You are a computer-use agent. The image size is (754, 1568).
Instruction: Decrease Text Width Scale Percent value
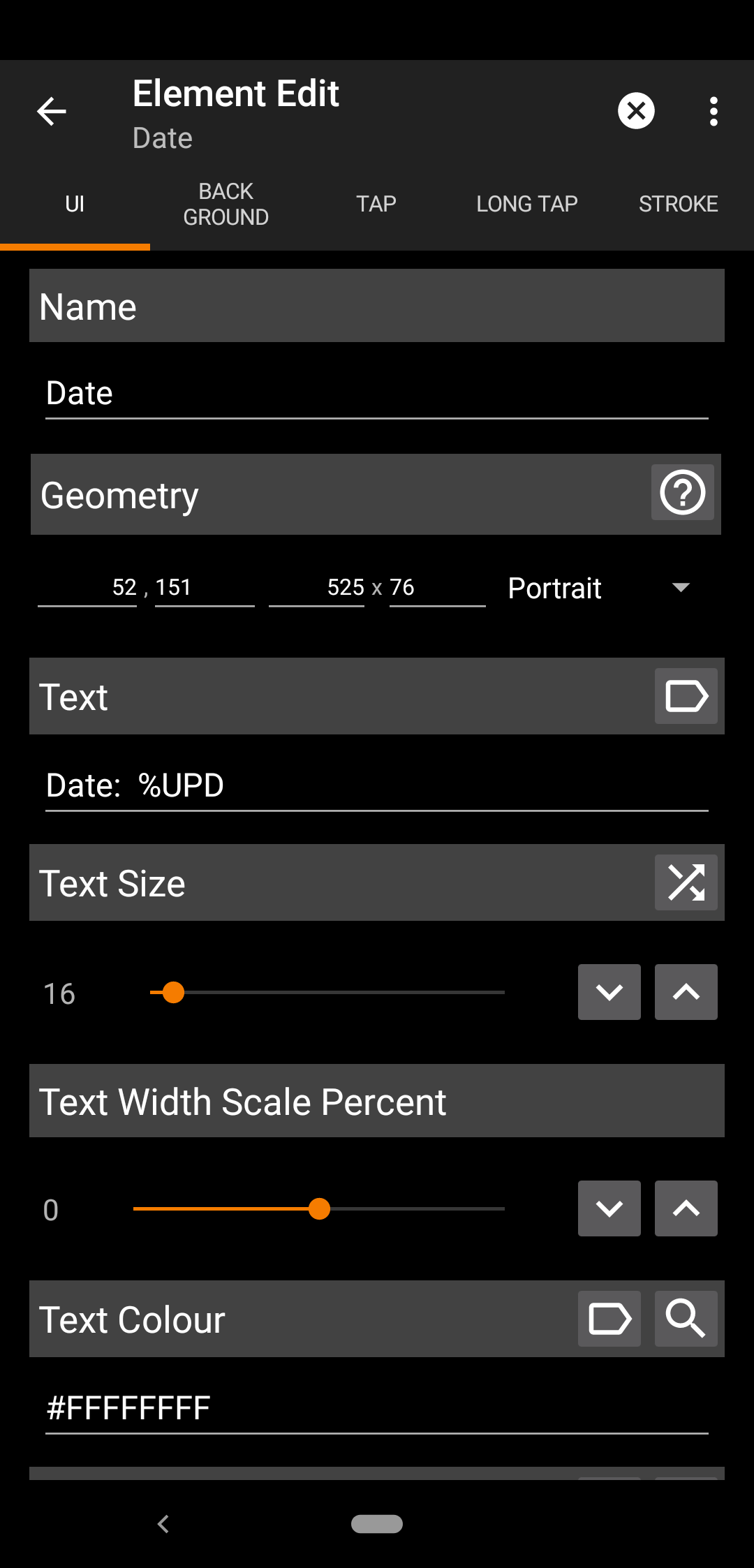coord(609,1208)
